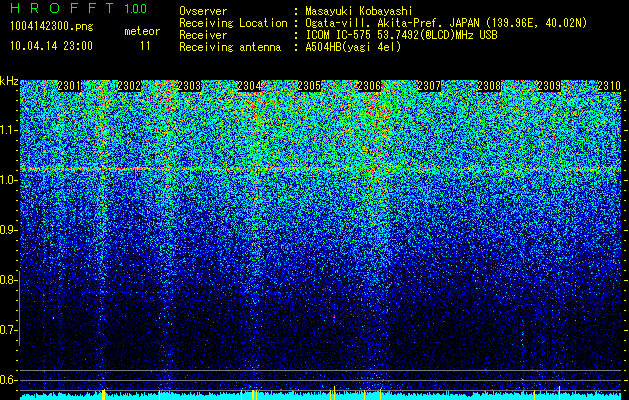Viewport: 629px width, 400px height.
Task: Click the 2301 time marker label
Action: click(x=69, y=86)
